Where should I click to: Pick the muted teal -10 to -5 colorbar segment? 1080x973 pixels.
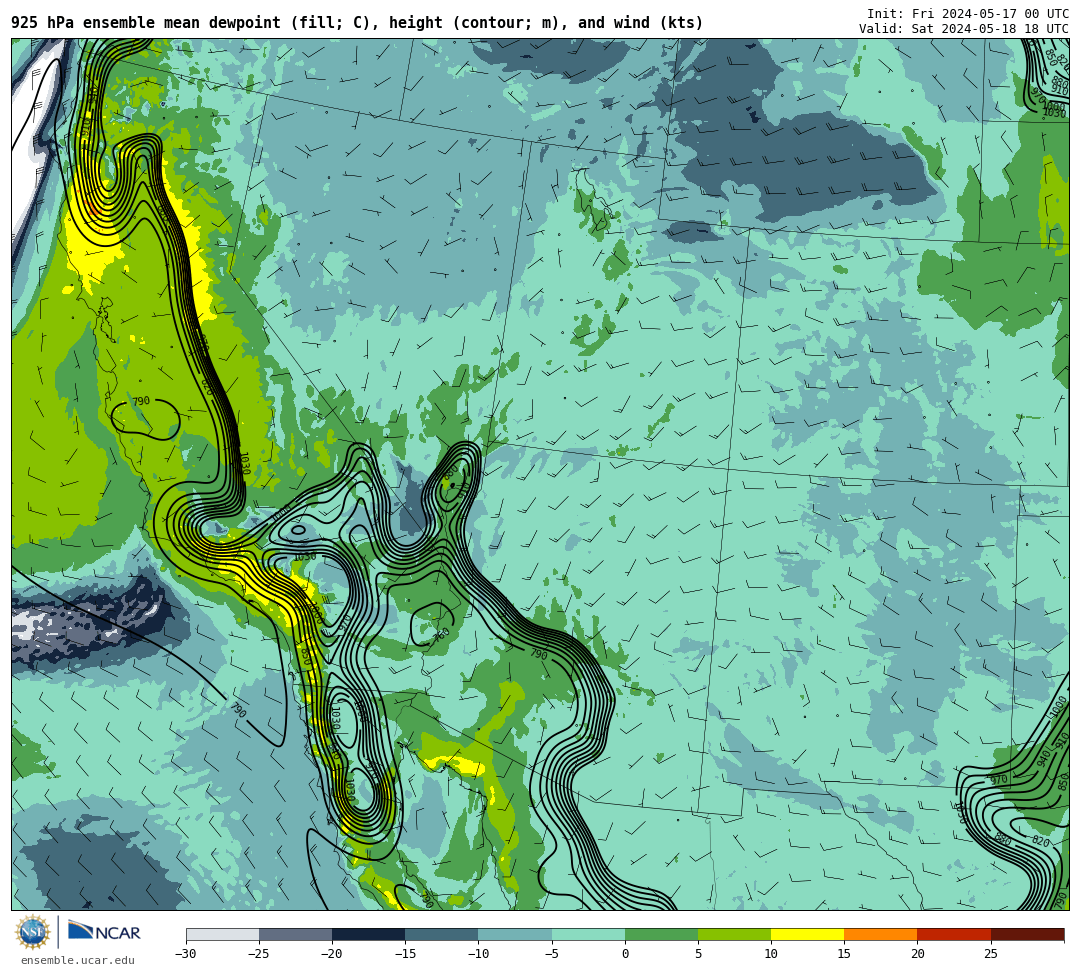tap(515, 934)
